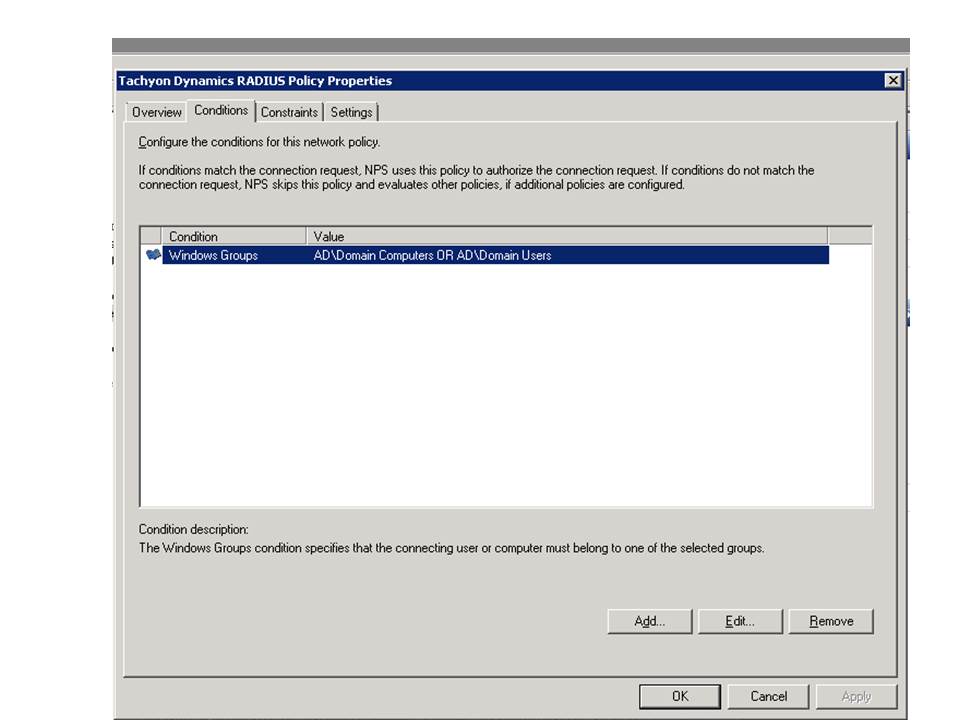Image resolution: width=960 pixels, height=720 pixels.
Task: Click the Apply button
Action: click(856, 696)
